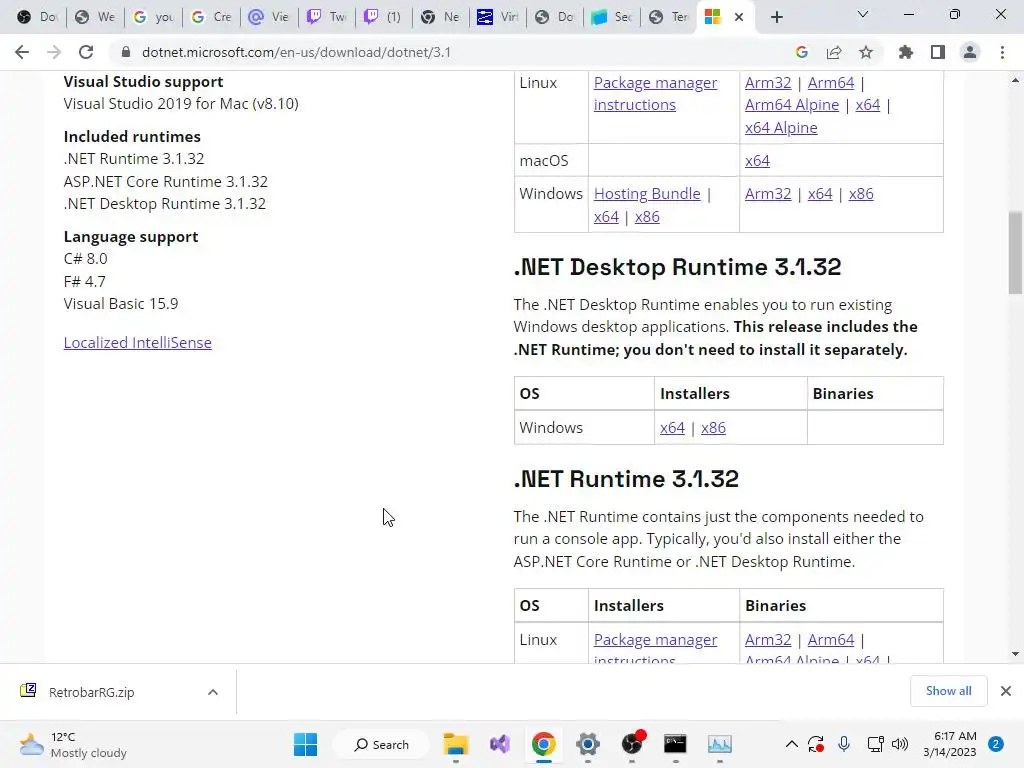The height and width of the screenshot is (768, 1024).
Task: Open the Windows Start menu
Action: pos(306,744)
